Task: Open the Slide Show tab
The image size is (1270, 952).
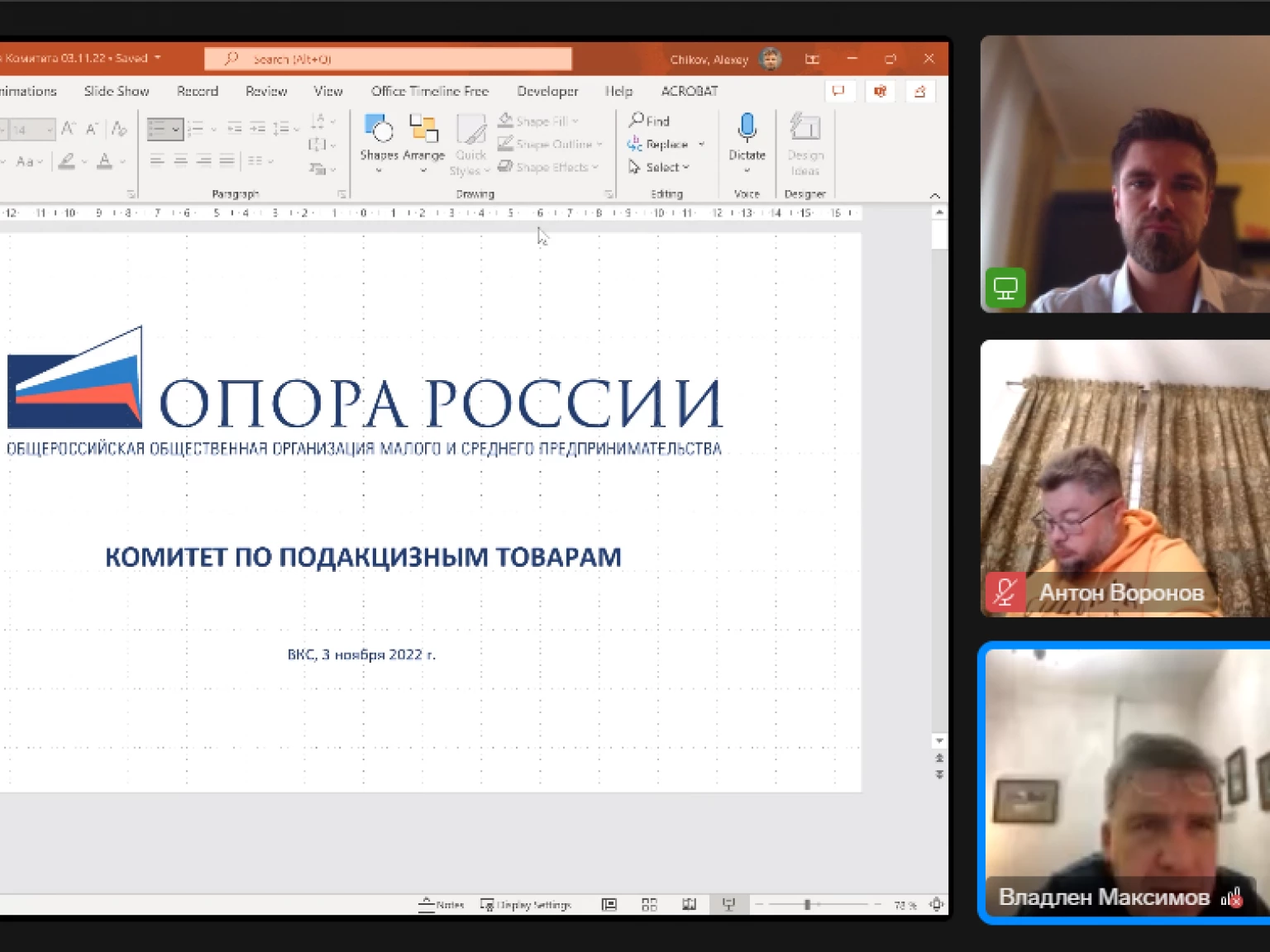Action: [117, 91]
